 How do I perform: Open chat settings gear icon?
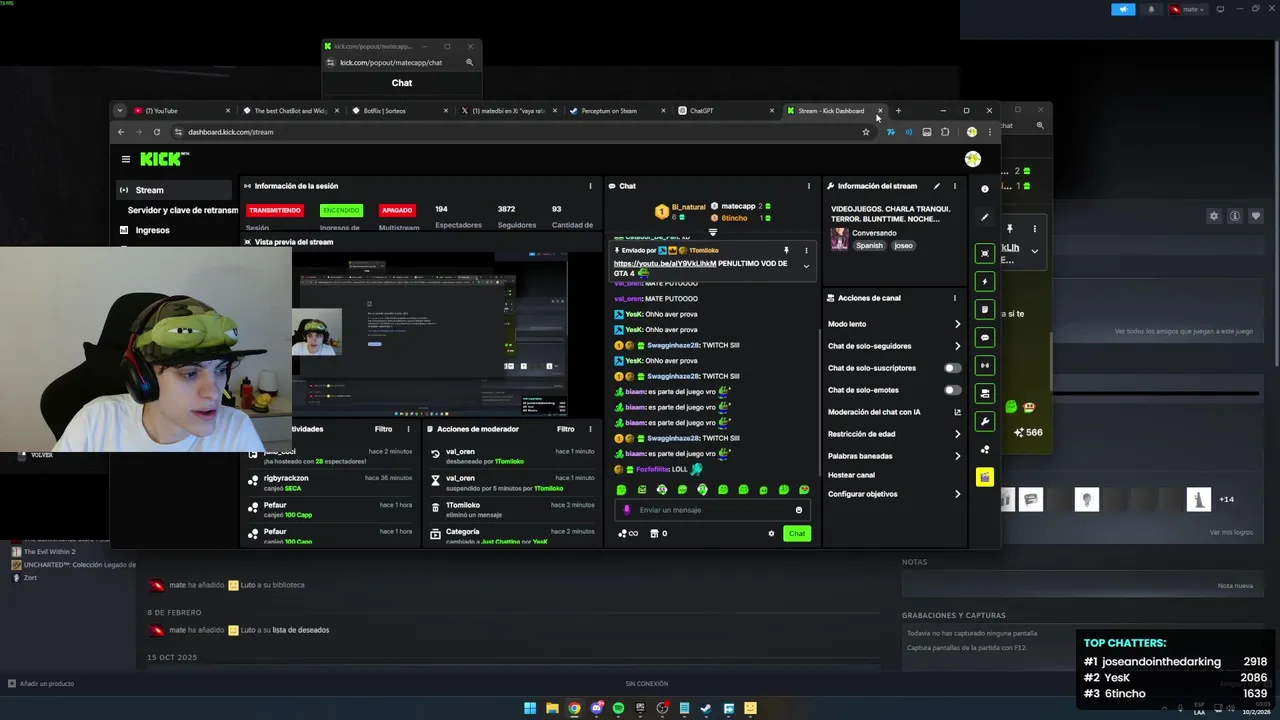tap(771, 534)
